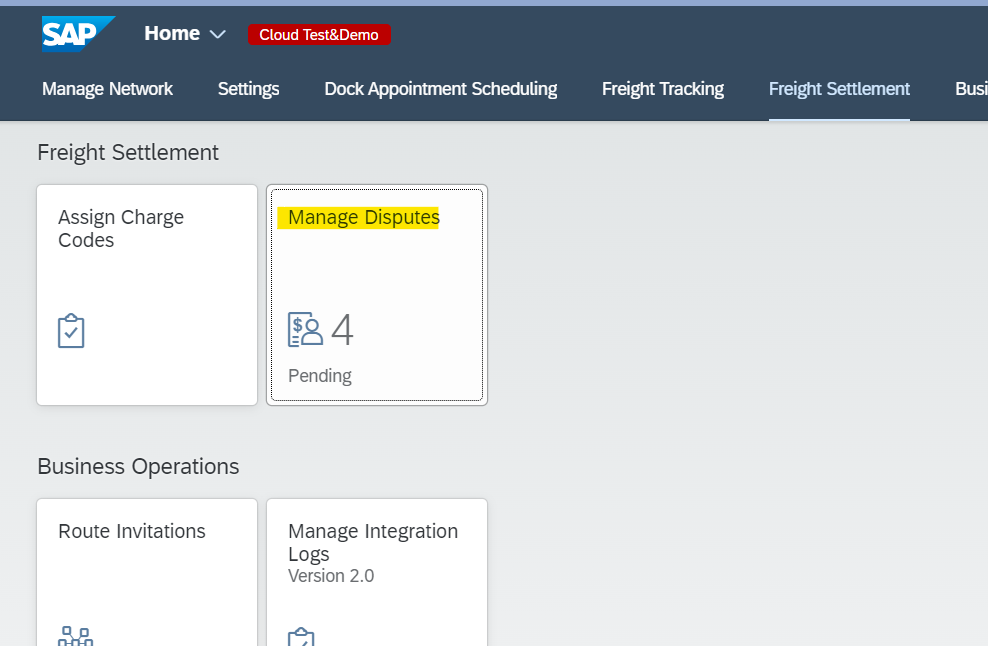988x646 pixels.
Task: Go to Dock Appointment Scheduling tab
Action: [x=440, y=89]
